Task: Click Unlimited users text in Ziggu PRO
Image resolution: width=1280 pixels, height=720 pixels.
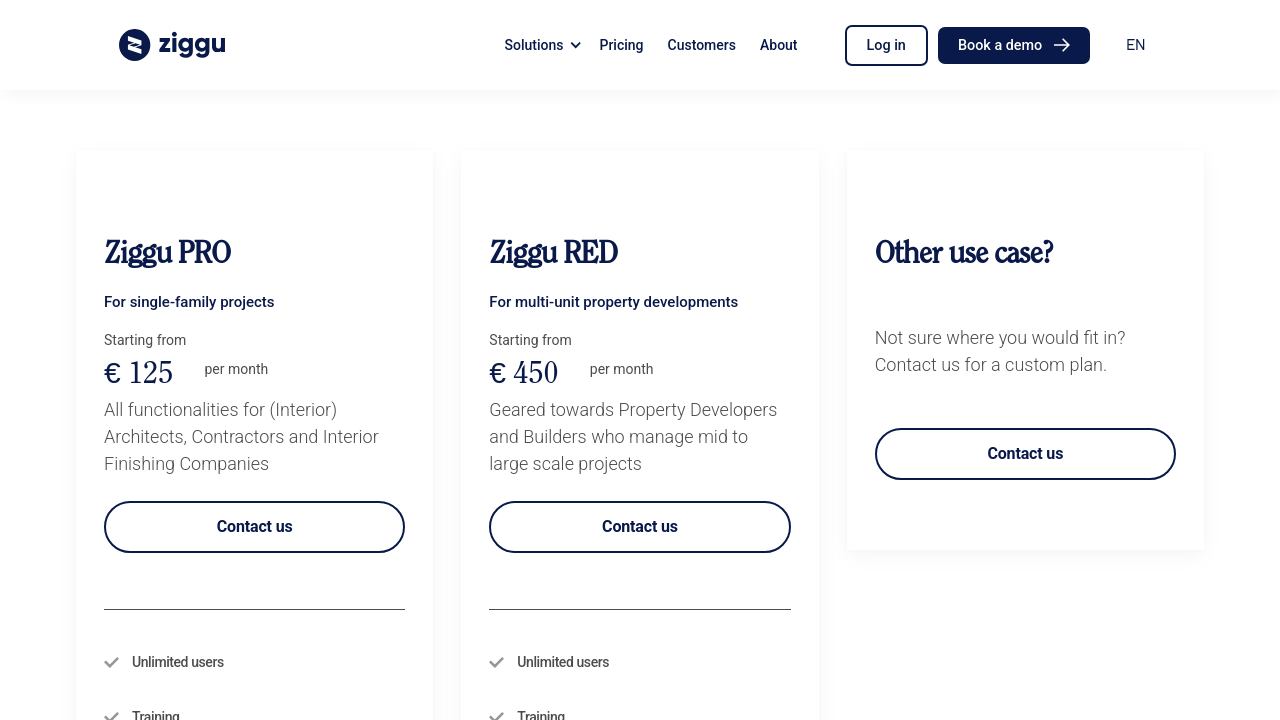Action: click(x=178, y=662)
